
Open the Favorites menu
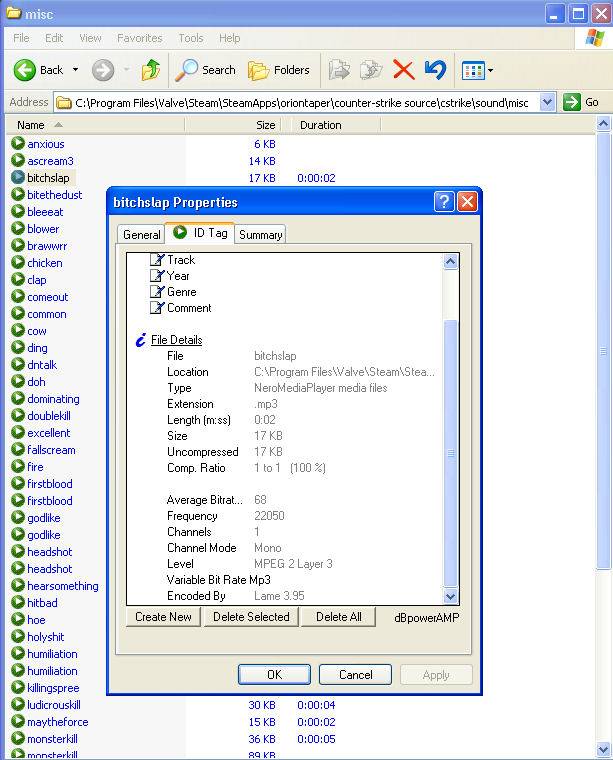pos(139,38)
